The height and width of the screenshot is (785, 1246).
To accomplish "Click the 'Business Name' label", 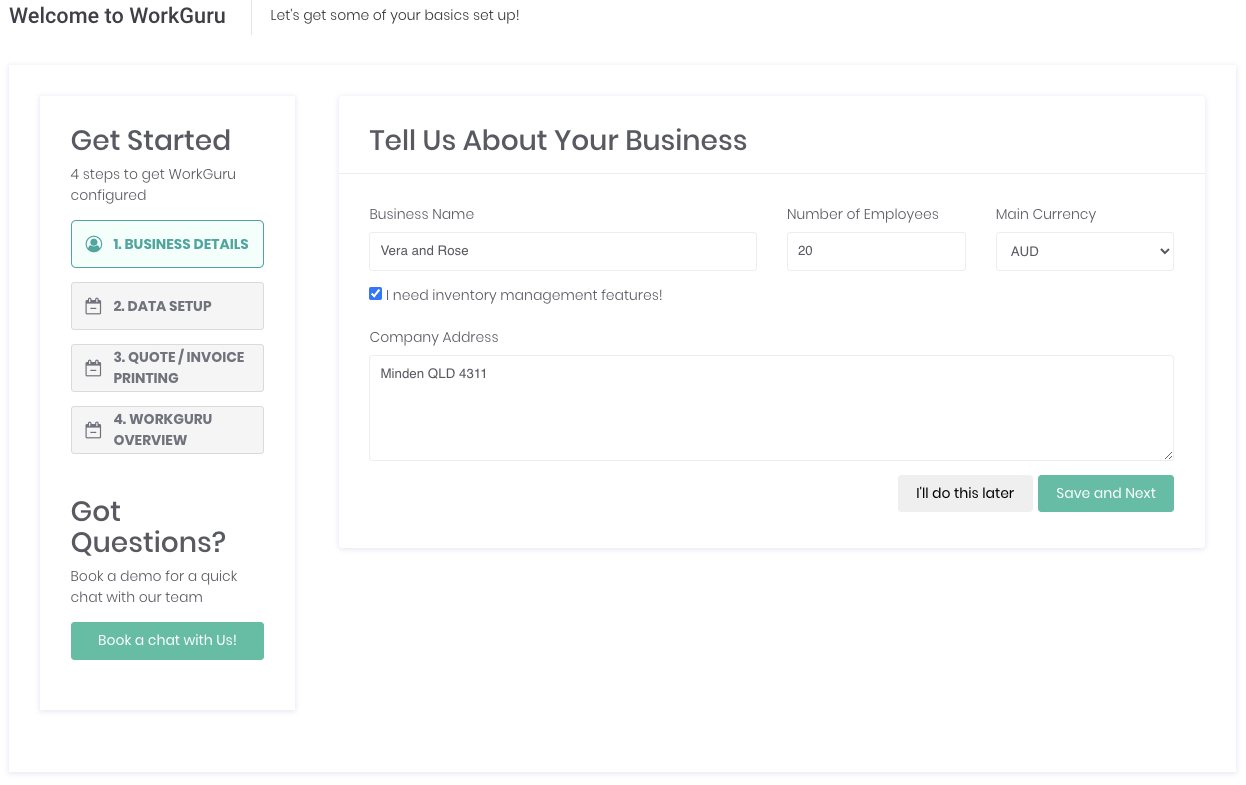I will pyautogui.click(x=421, y=214).
